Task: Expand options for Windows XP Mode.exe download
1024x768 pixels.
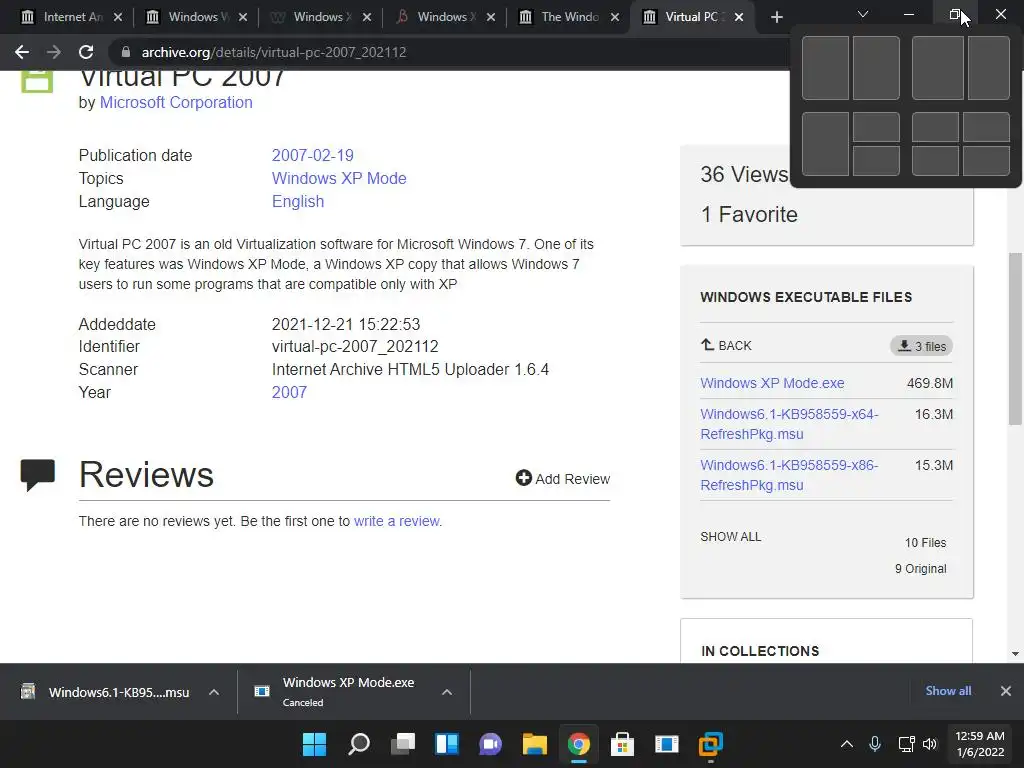Action: (447, 692)
